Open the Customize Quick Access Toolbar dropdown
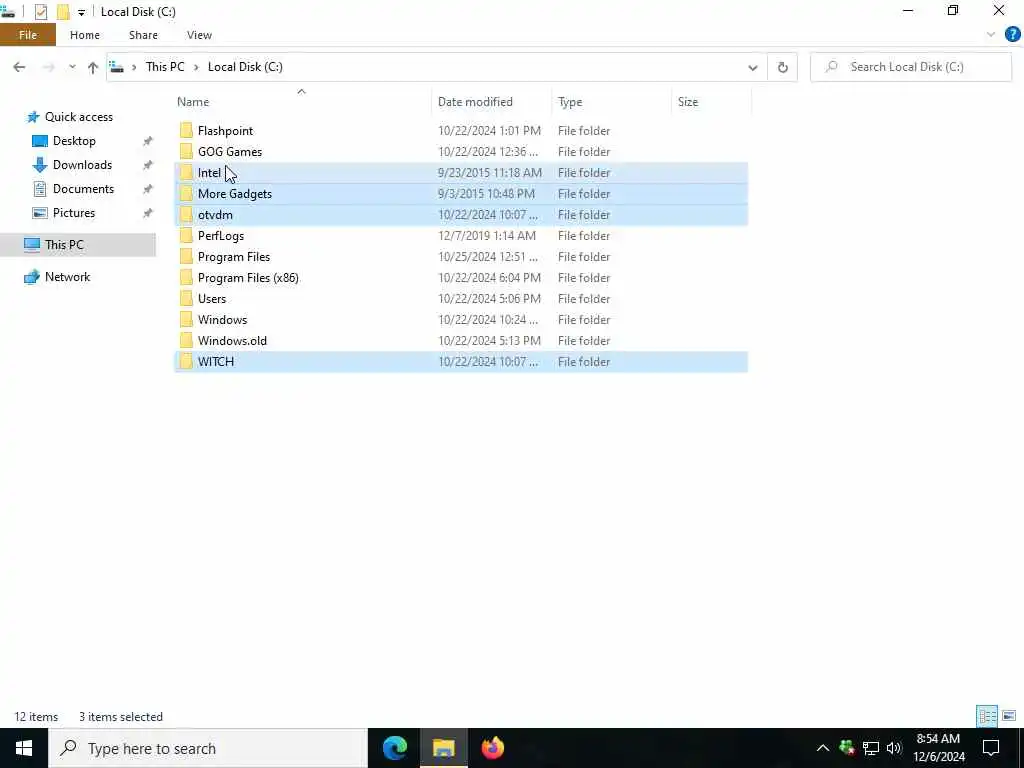This screenshot has width=1024, height=768. [81, 12]
